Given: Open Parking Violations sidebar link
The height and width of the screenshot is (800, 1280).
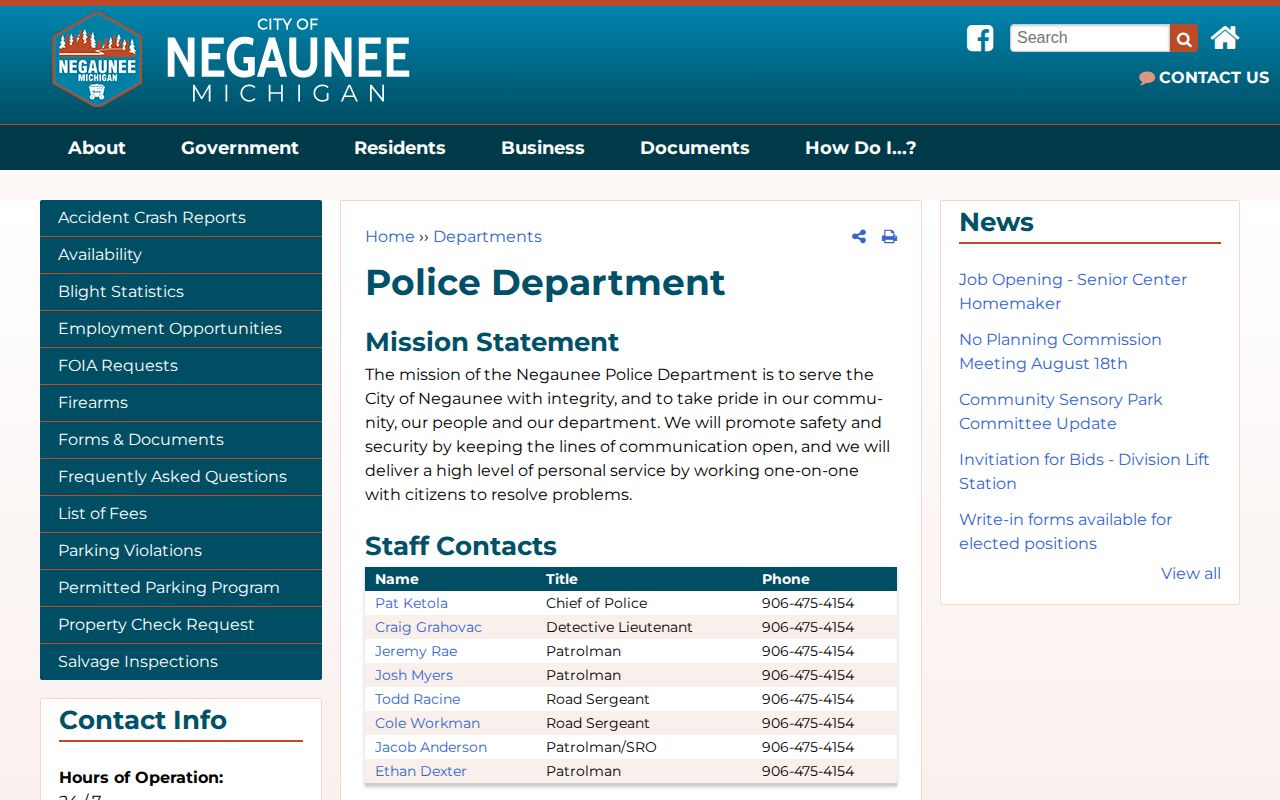Looking at the screenshot, I should coord(181,551).
